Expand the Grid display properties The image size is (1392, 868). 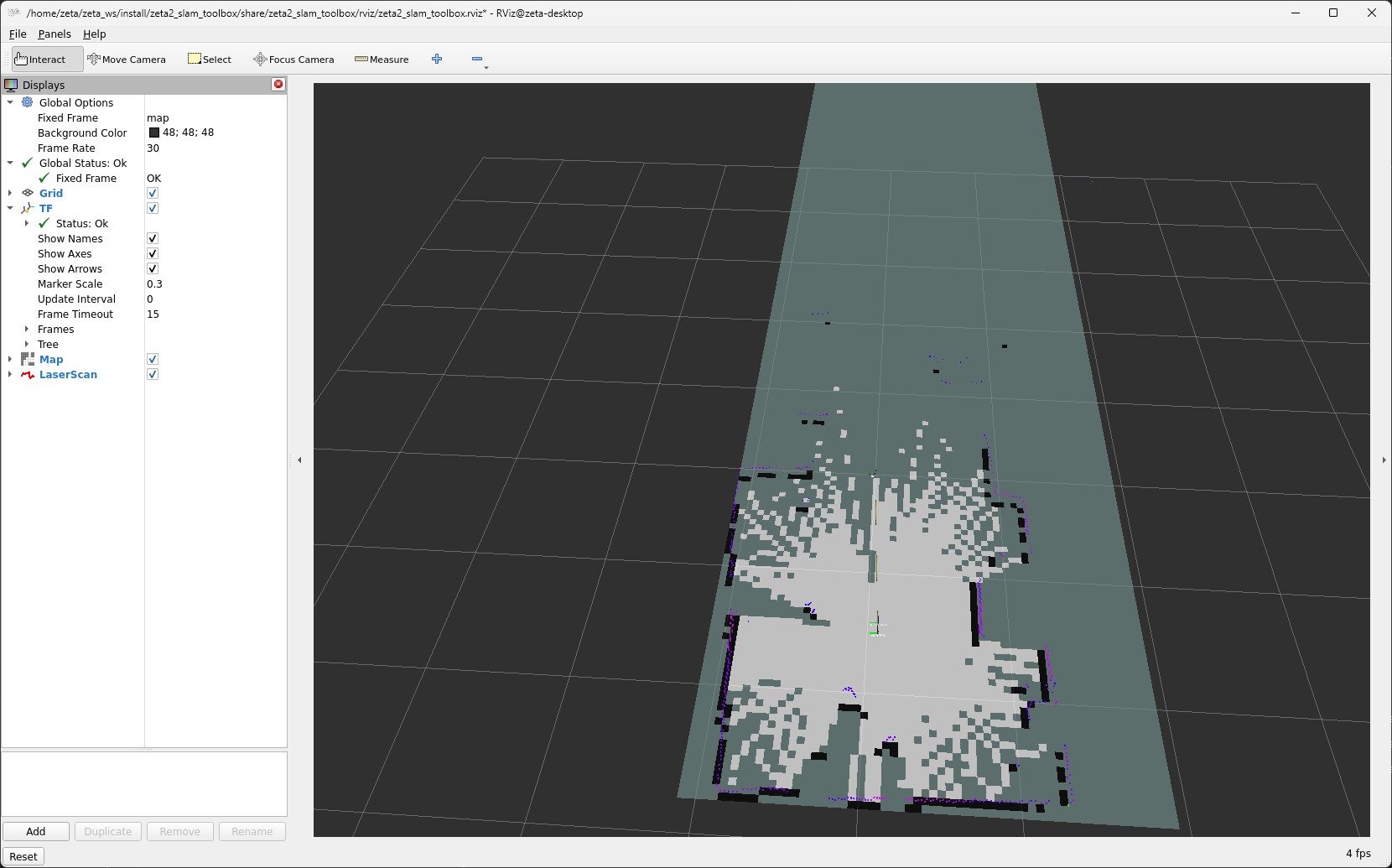coord(10,193)
